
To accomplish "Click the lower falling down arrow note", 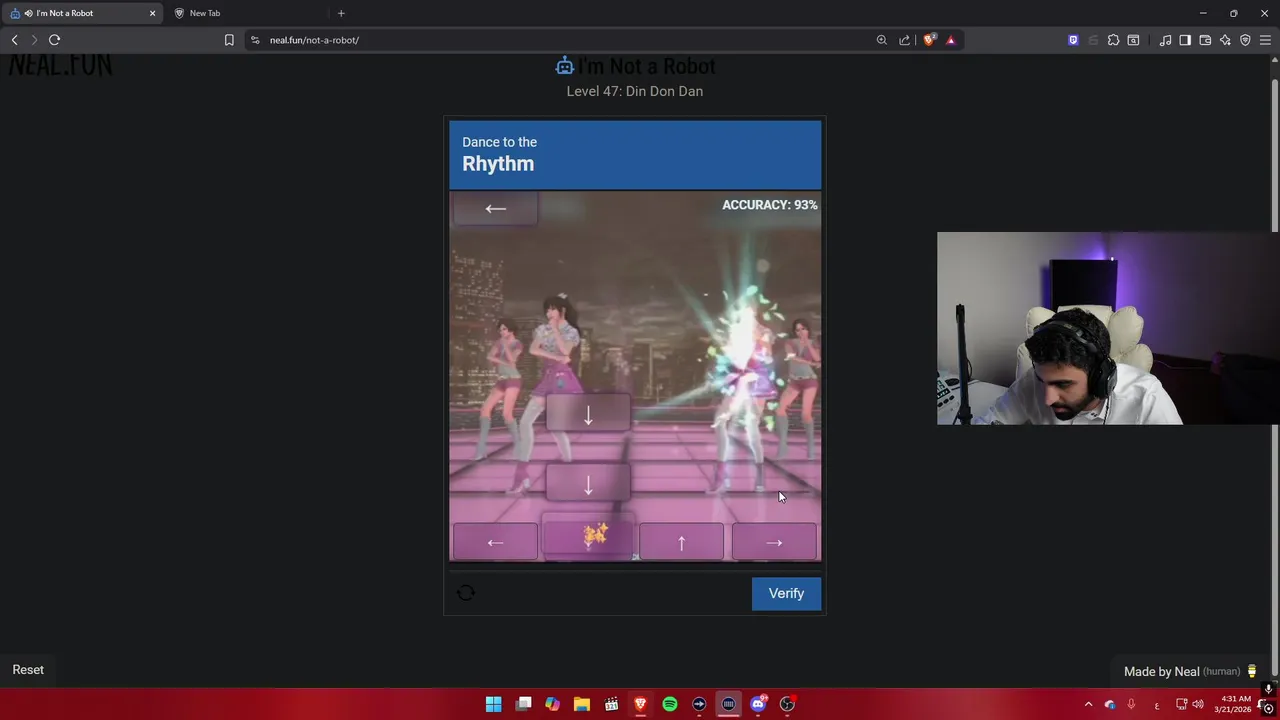I will pos(588,484).
